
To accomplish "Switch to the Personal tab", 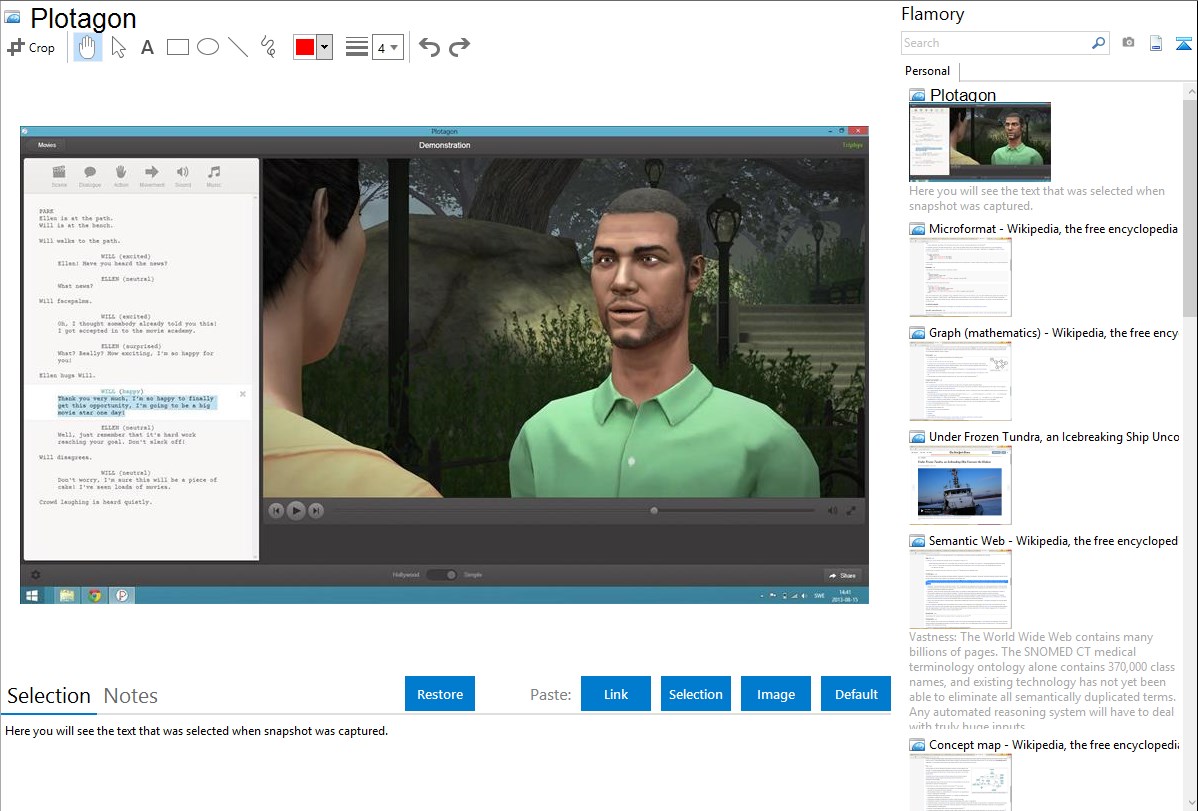I will point(928,71).
